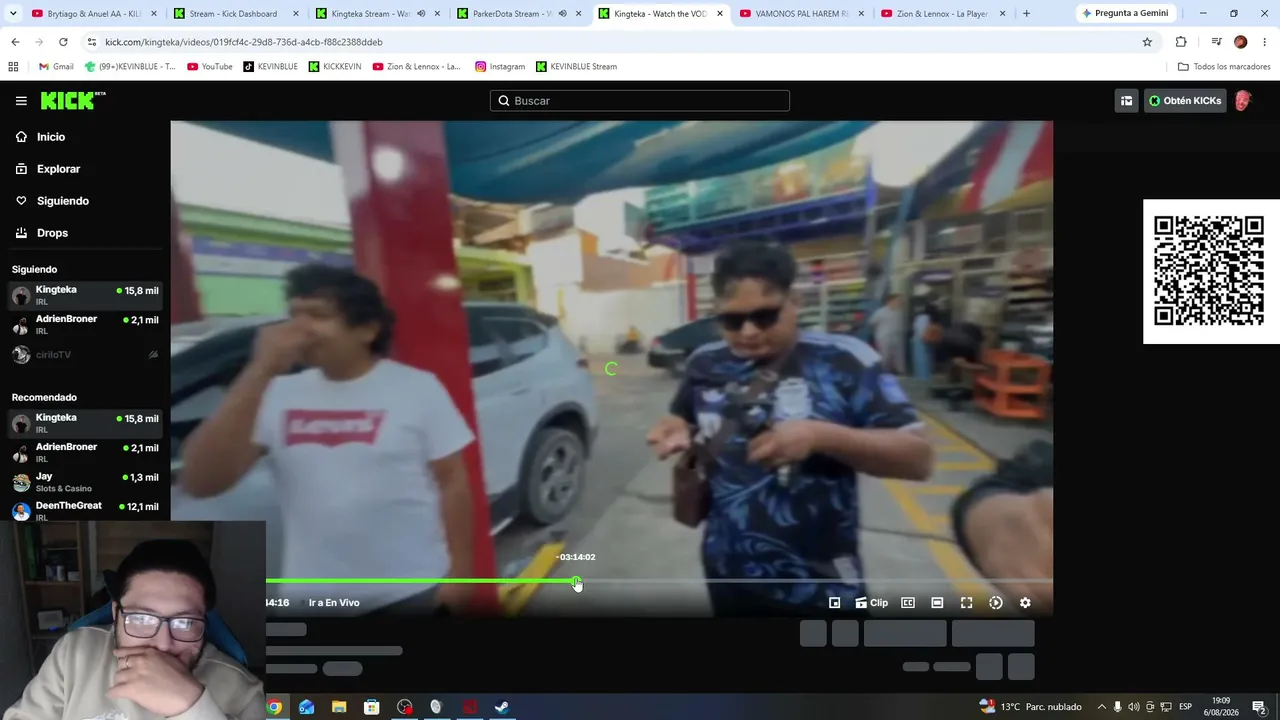1280x720 pixels.
Task: Open Chrome three-dot menu
Action: (x=1265, y=42)
